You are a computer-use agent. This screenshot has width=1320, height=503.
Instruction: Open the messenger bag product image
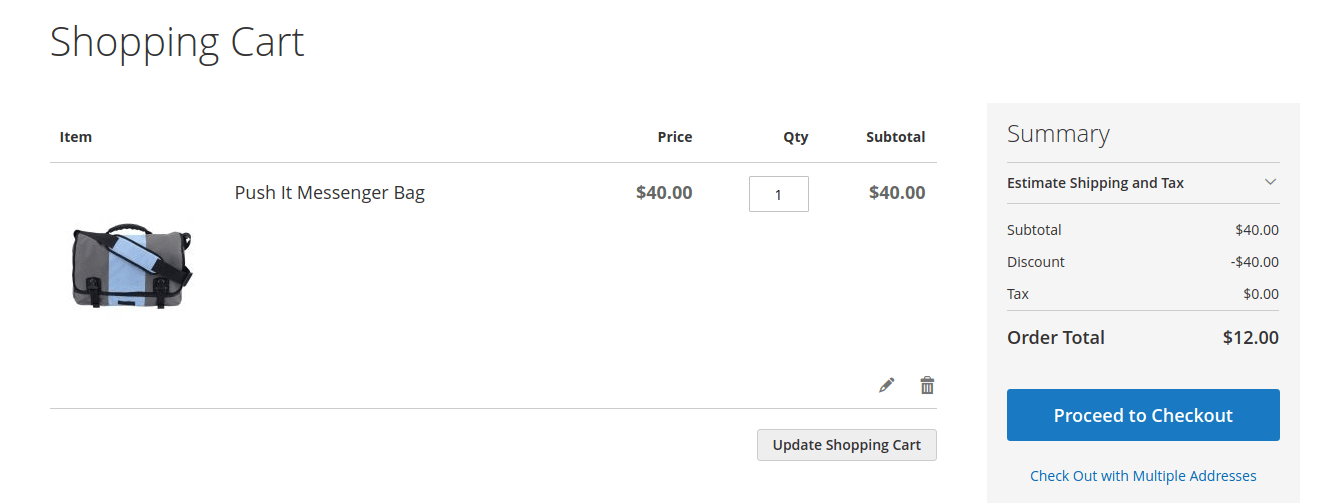[131, 266]
